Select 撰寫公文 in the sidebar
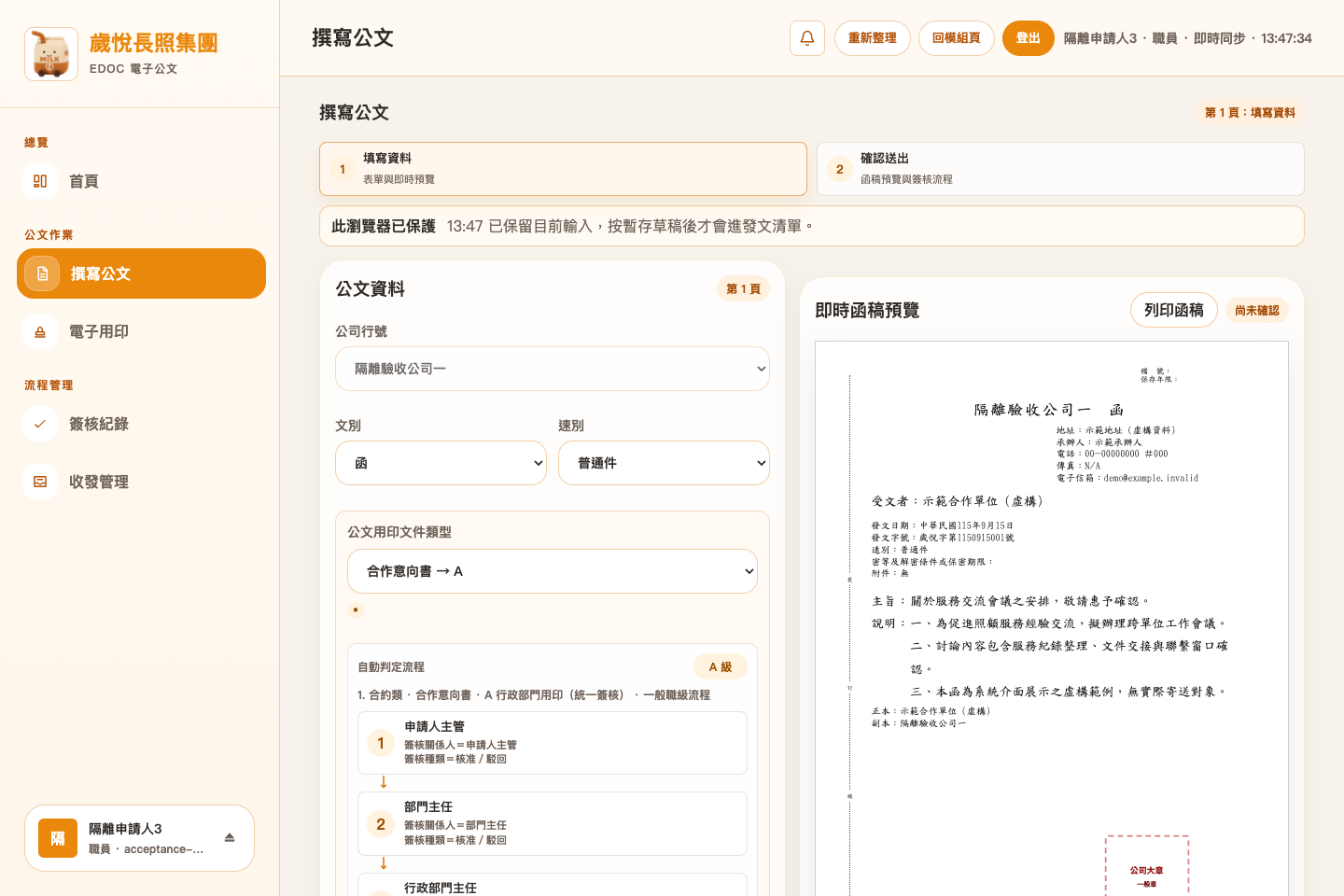The width and height of the screenshot is (1344, 896). [x=141, y=273]
